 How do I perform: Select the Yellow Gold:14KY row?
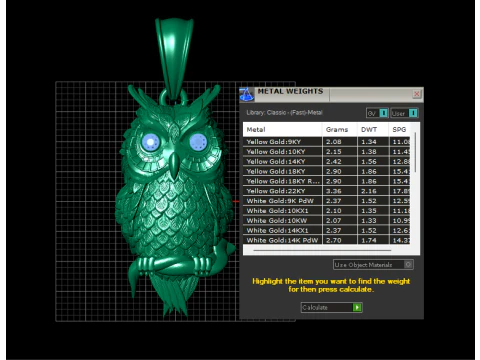(327, 161)
